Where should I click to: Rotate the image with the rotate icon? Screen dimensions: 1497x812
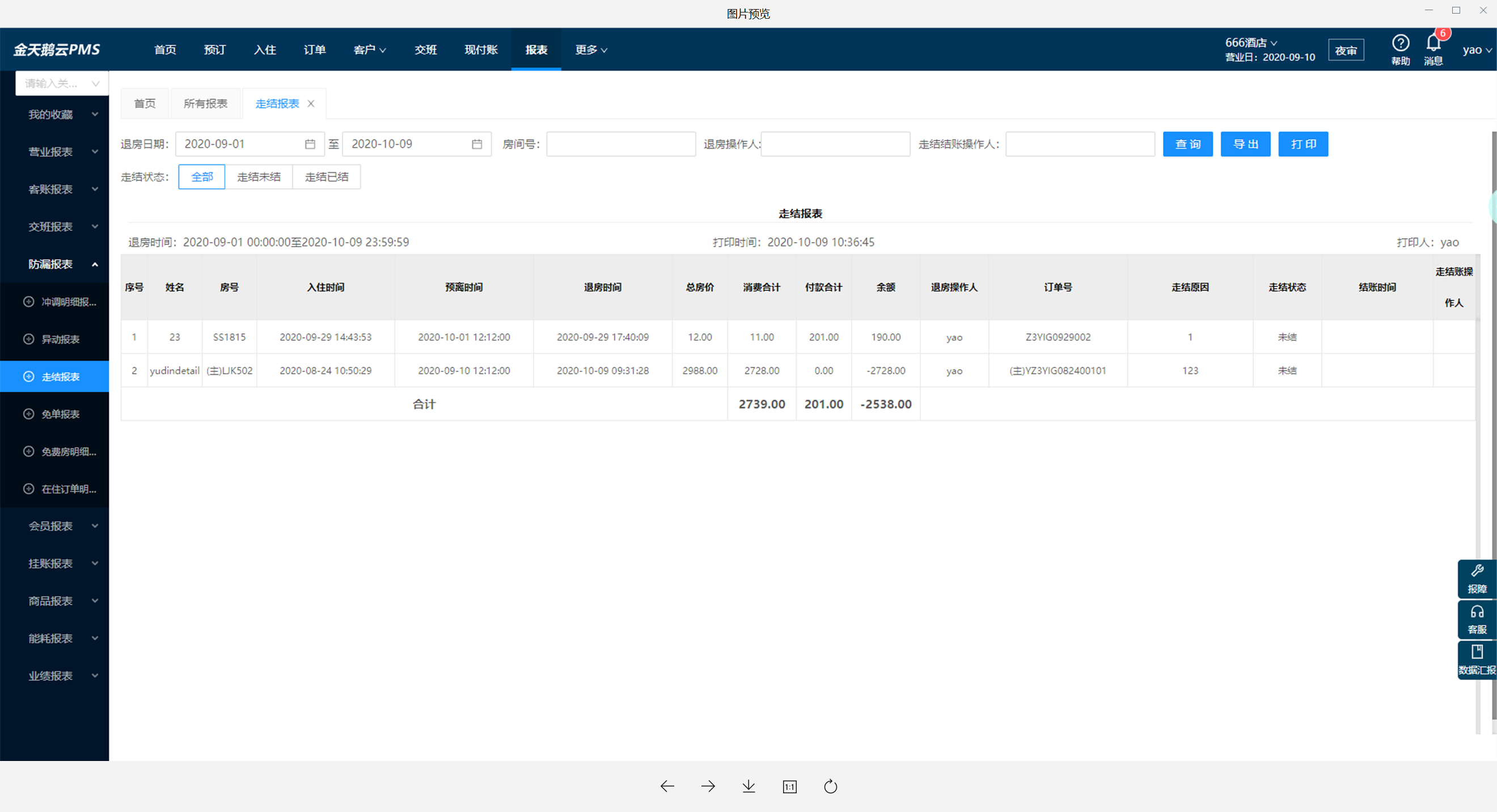point(831,786)
